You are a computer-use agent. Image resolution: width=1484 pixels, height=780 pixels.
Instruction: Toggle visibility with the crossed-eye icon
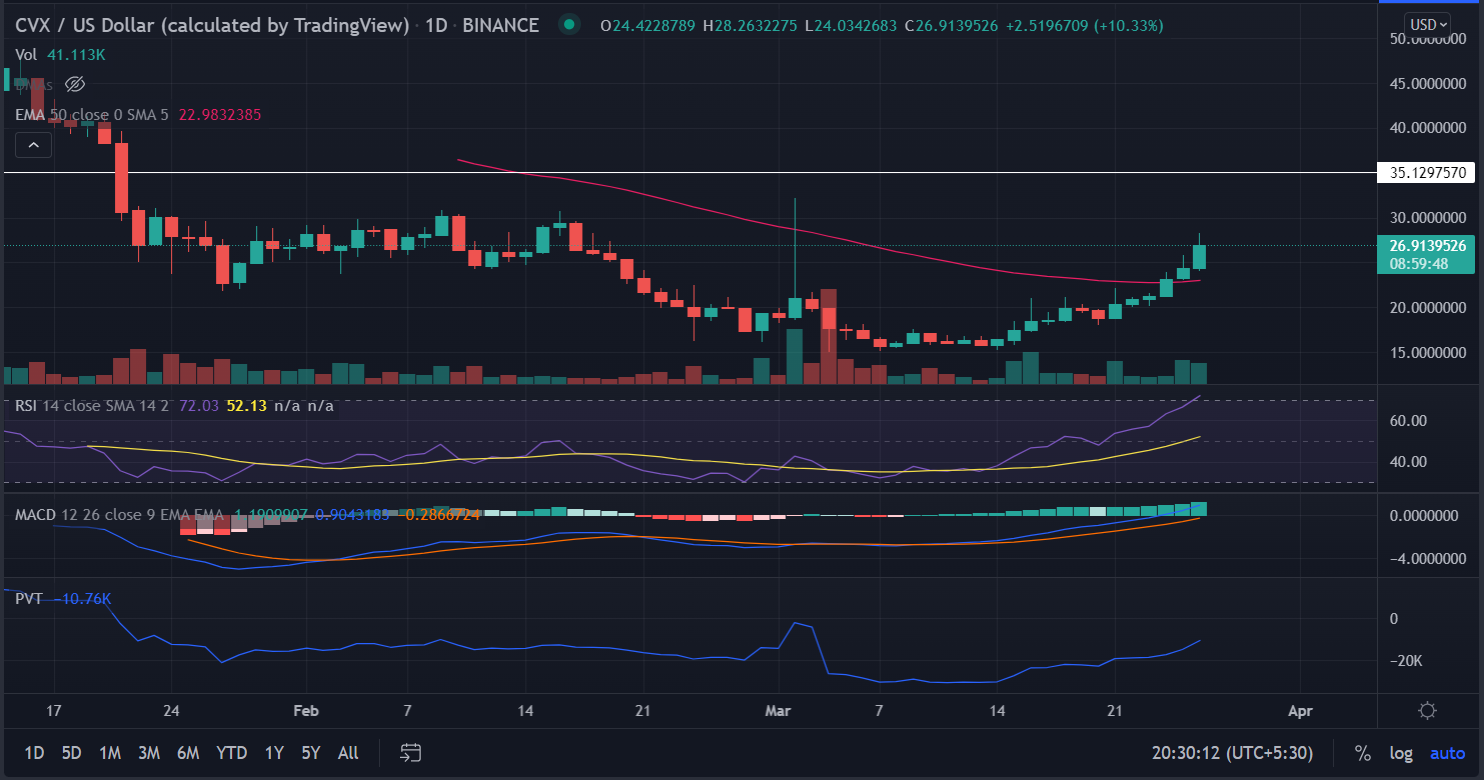75,84
